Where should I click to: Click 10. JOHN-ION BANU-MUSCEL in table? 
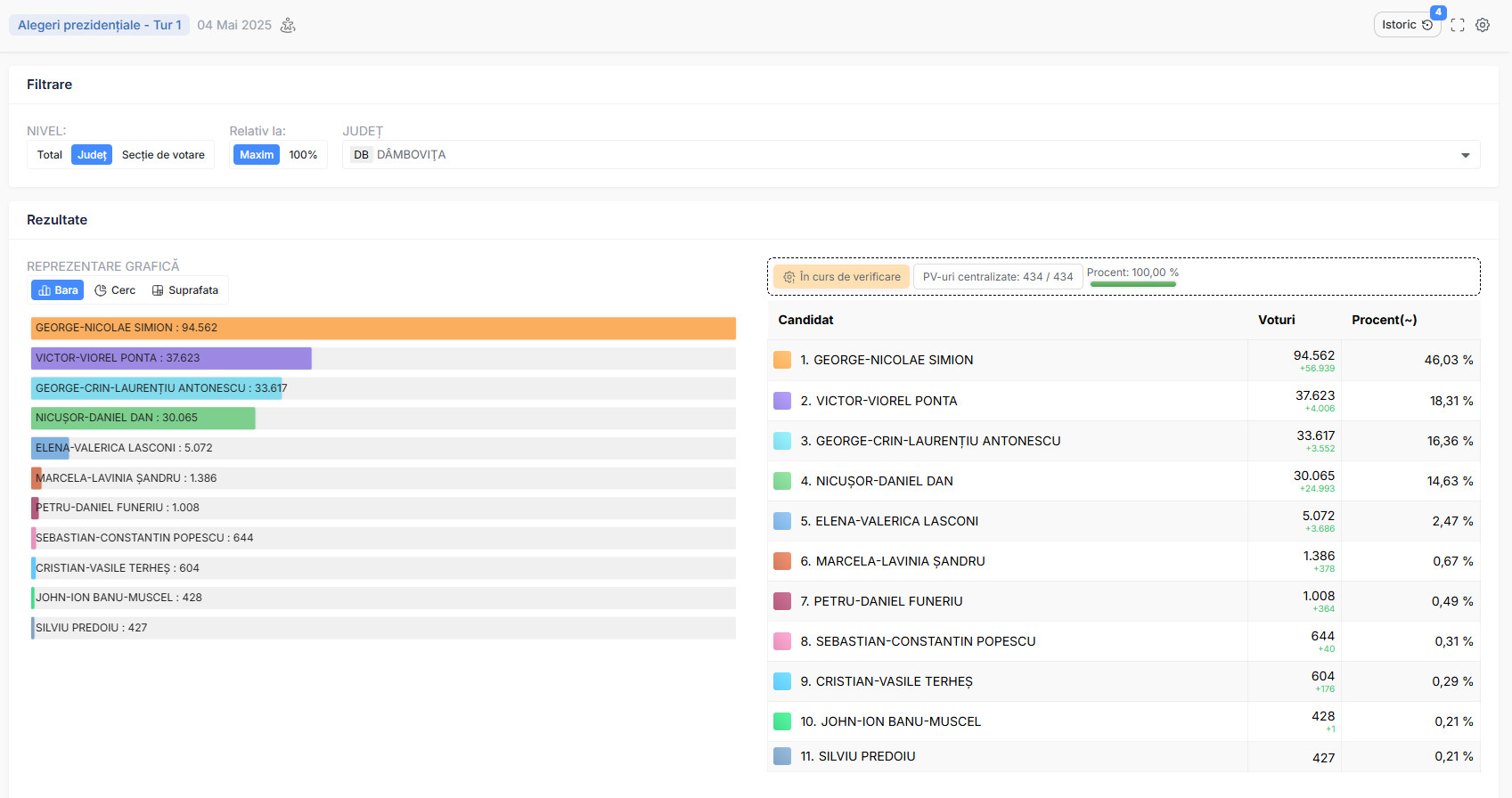[890, 721]
